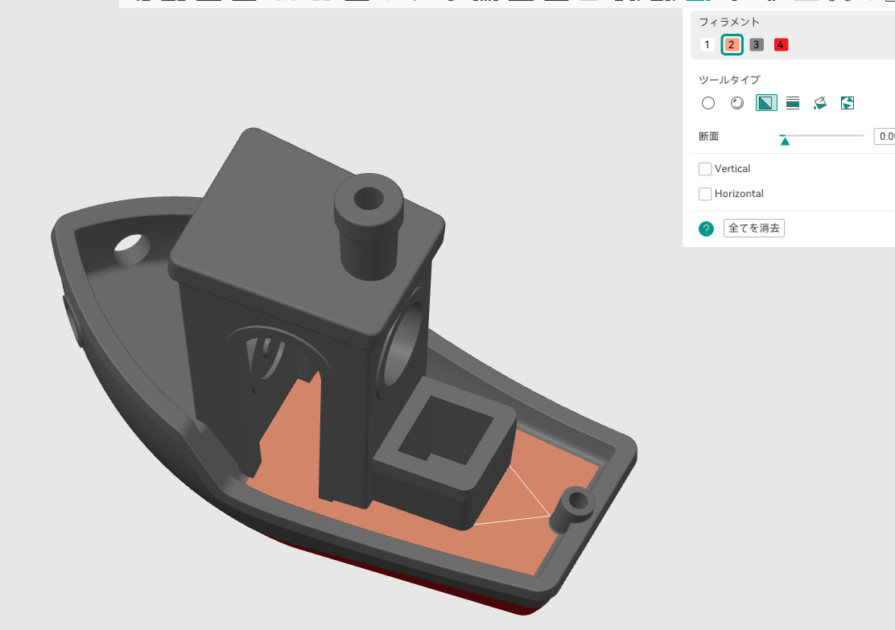Screen dimensions: 895x630
Task: Focus the 断面 value input field
Action: tap(884, 136)
